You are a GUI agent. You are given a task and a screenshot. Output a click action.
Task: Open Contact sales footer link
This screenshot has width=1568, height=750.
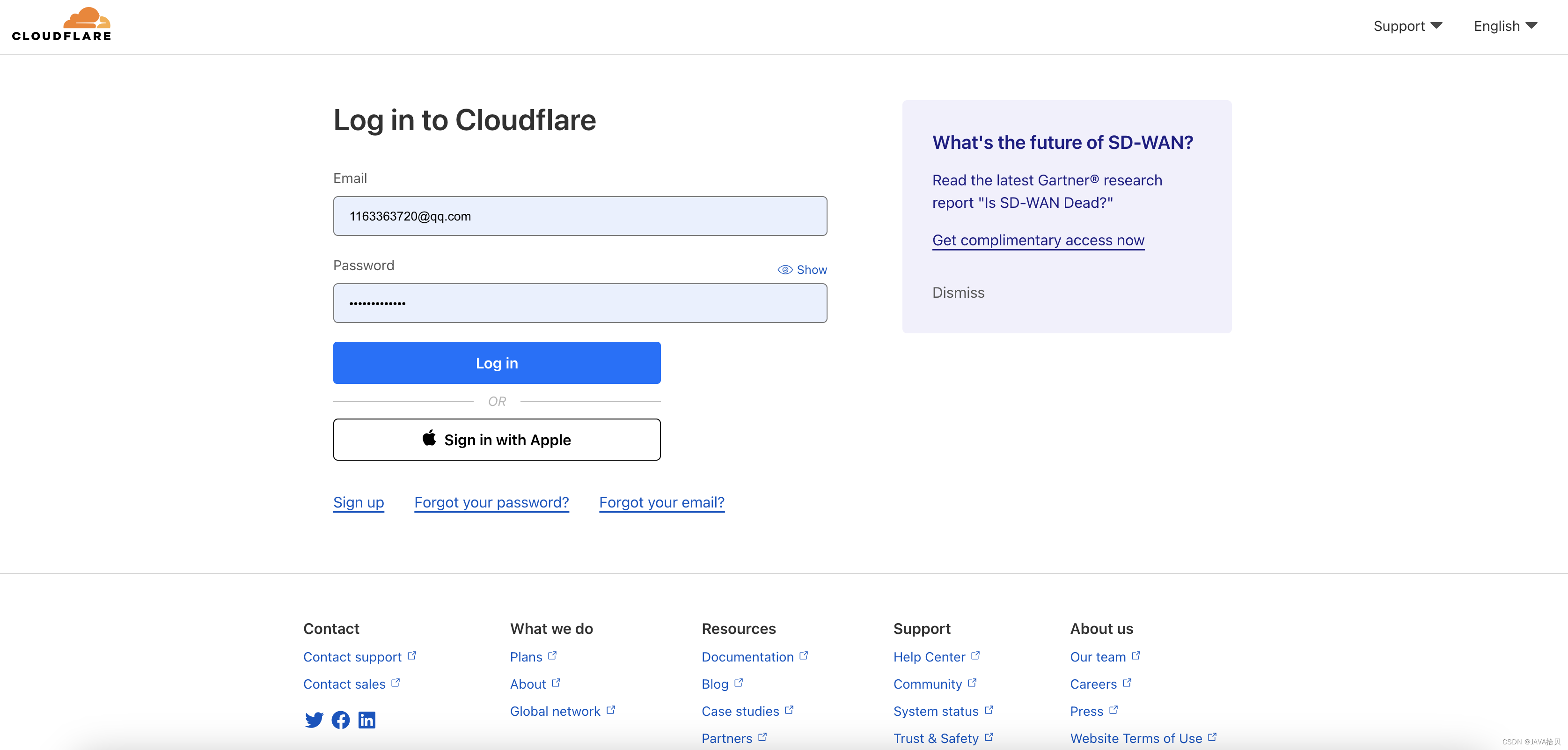pos(351,684)
